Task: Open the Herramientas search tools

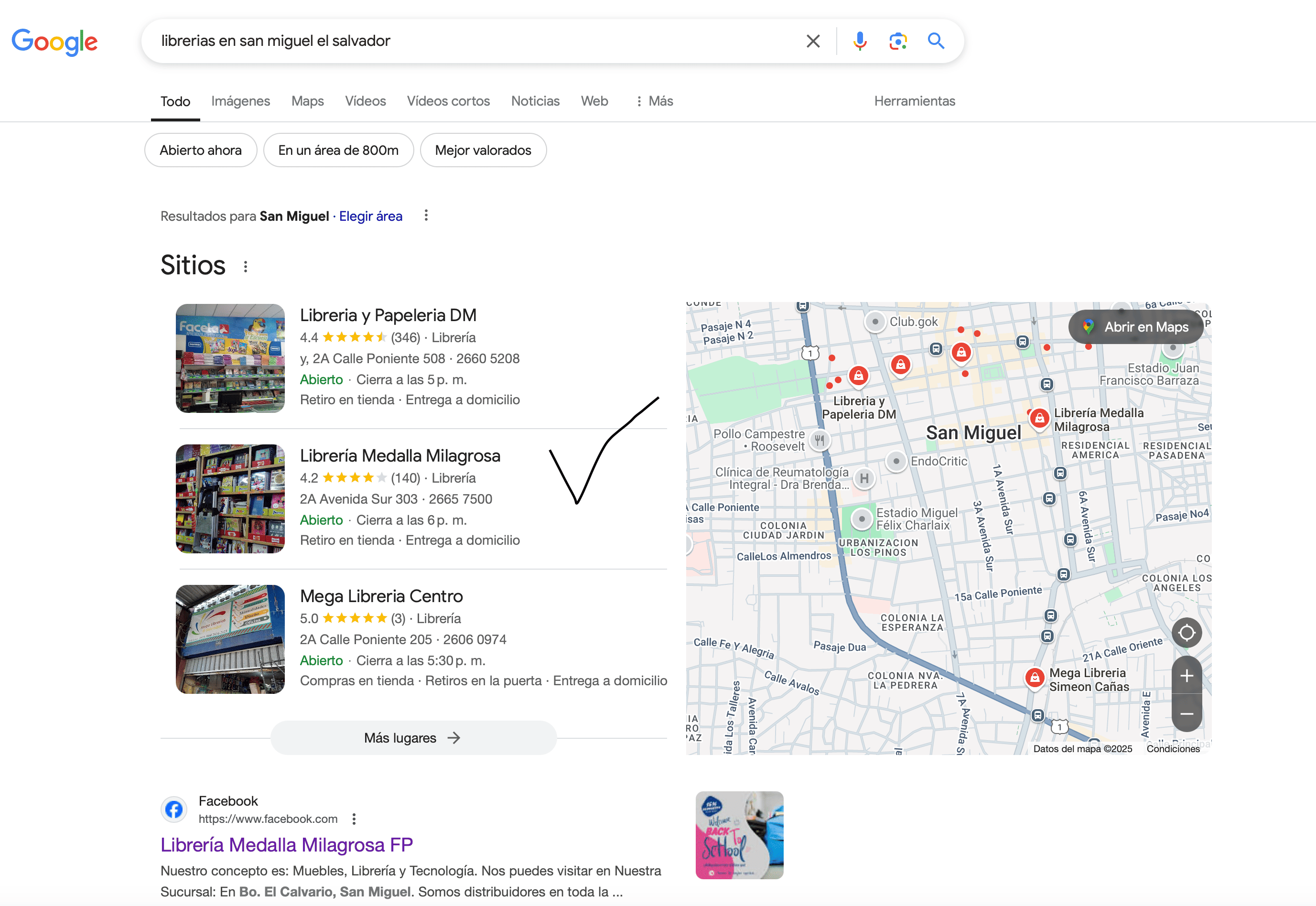Action: (914, 101)
